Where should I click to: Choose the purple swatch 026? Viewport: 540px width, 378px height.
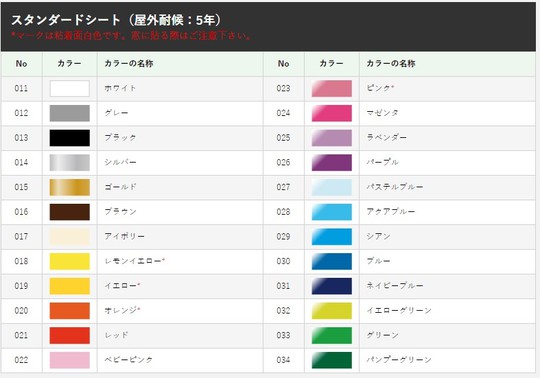[x=332, y=162]
